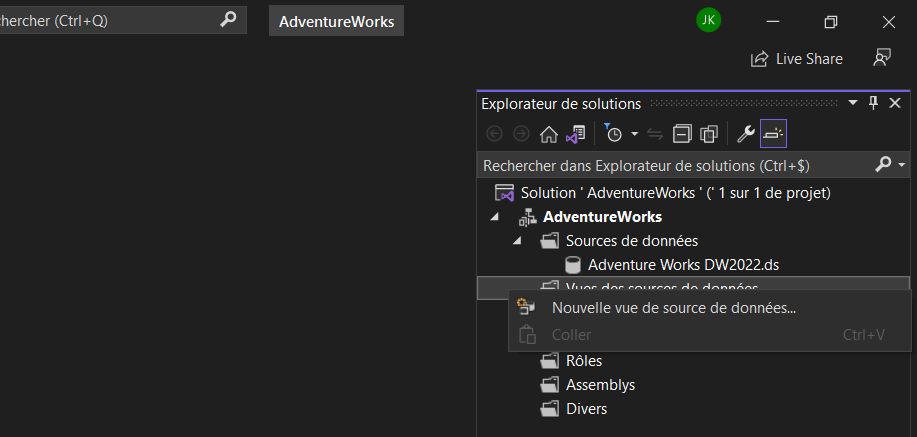The width and height of the screenshot is (917, 437).
Task: Collapse all items in Solution Explorer
Action: [x=682, y=135]
